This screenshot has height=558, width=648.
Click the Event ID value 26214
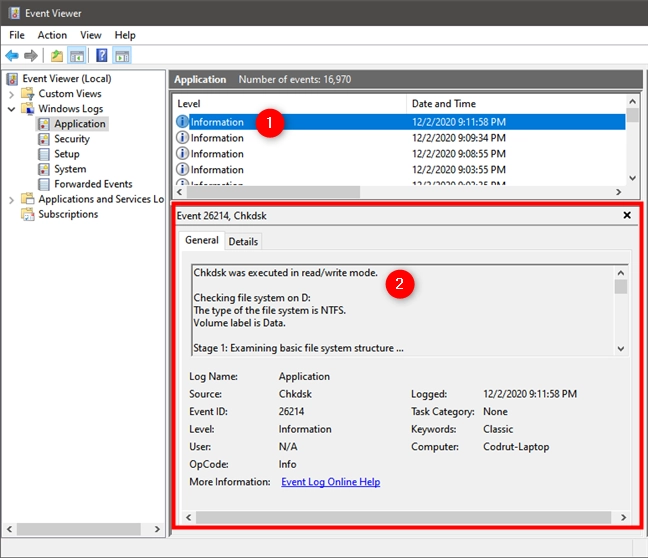[291, 412]
